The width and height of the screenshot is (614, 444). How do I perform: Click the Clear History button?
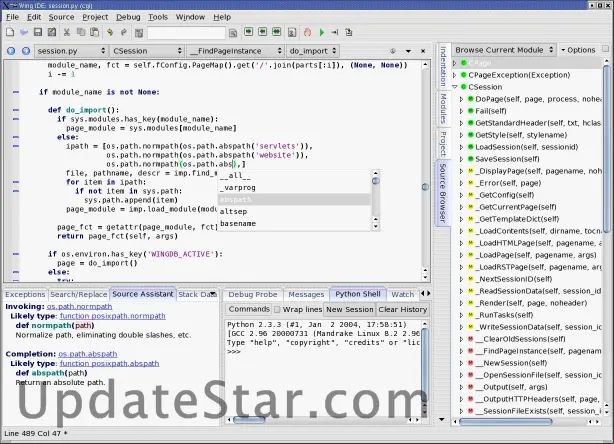[403, 310]
